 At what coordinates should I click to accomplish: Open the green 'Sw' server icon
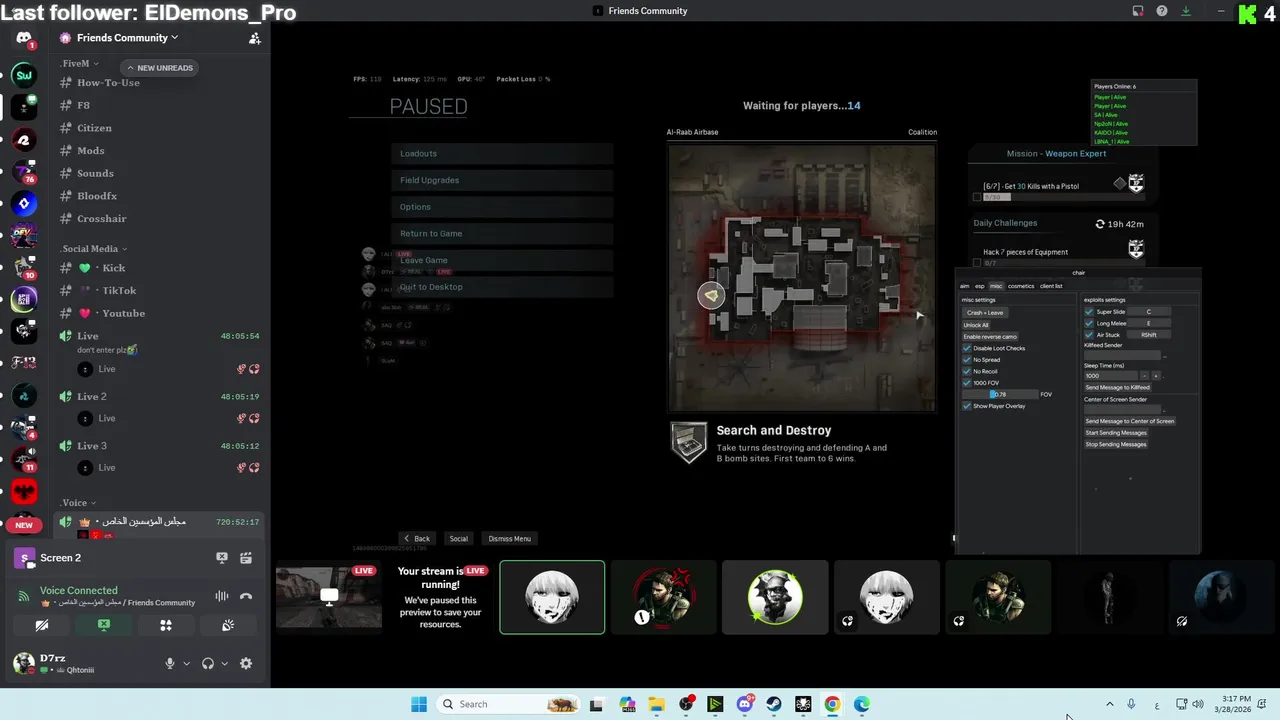[24, 75]
